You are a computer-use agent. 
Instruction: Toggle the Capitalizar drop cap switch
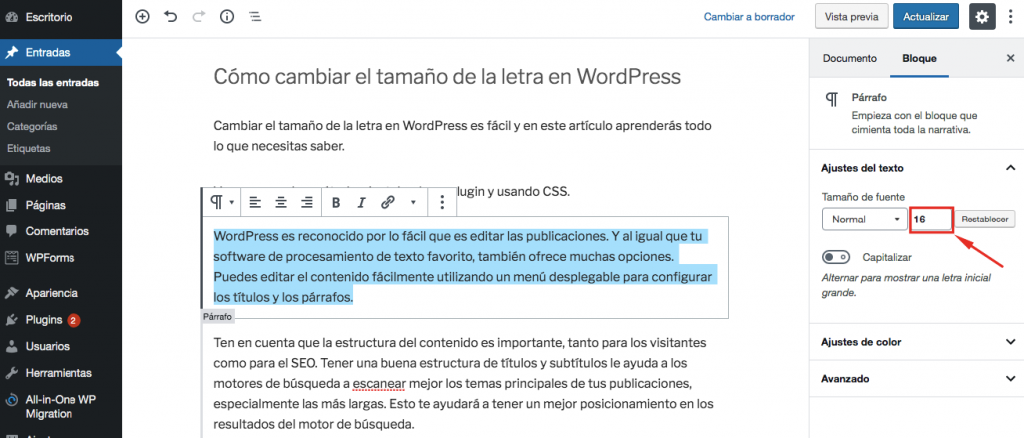(x=836, y=256)
